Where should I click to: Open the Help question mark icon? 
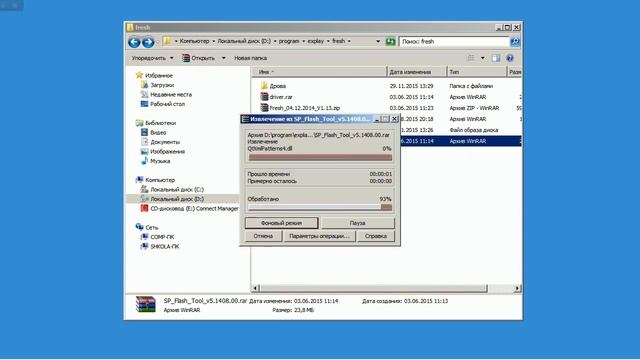510,58
